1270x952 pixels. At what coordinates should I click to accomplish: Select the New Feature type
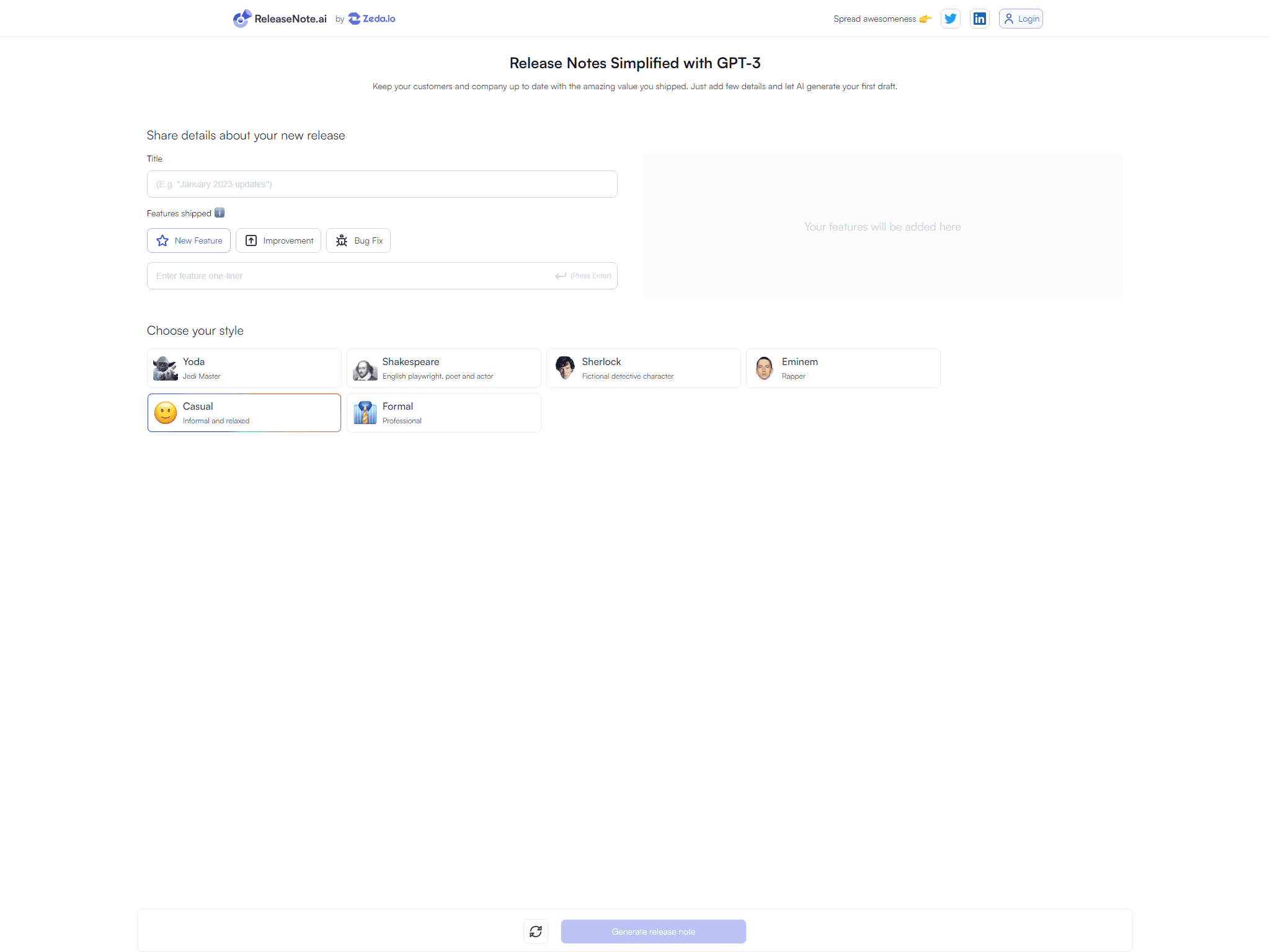pos(189,240)
